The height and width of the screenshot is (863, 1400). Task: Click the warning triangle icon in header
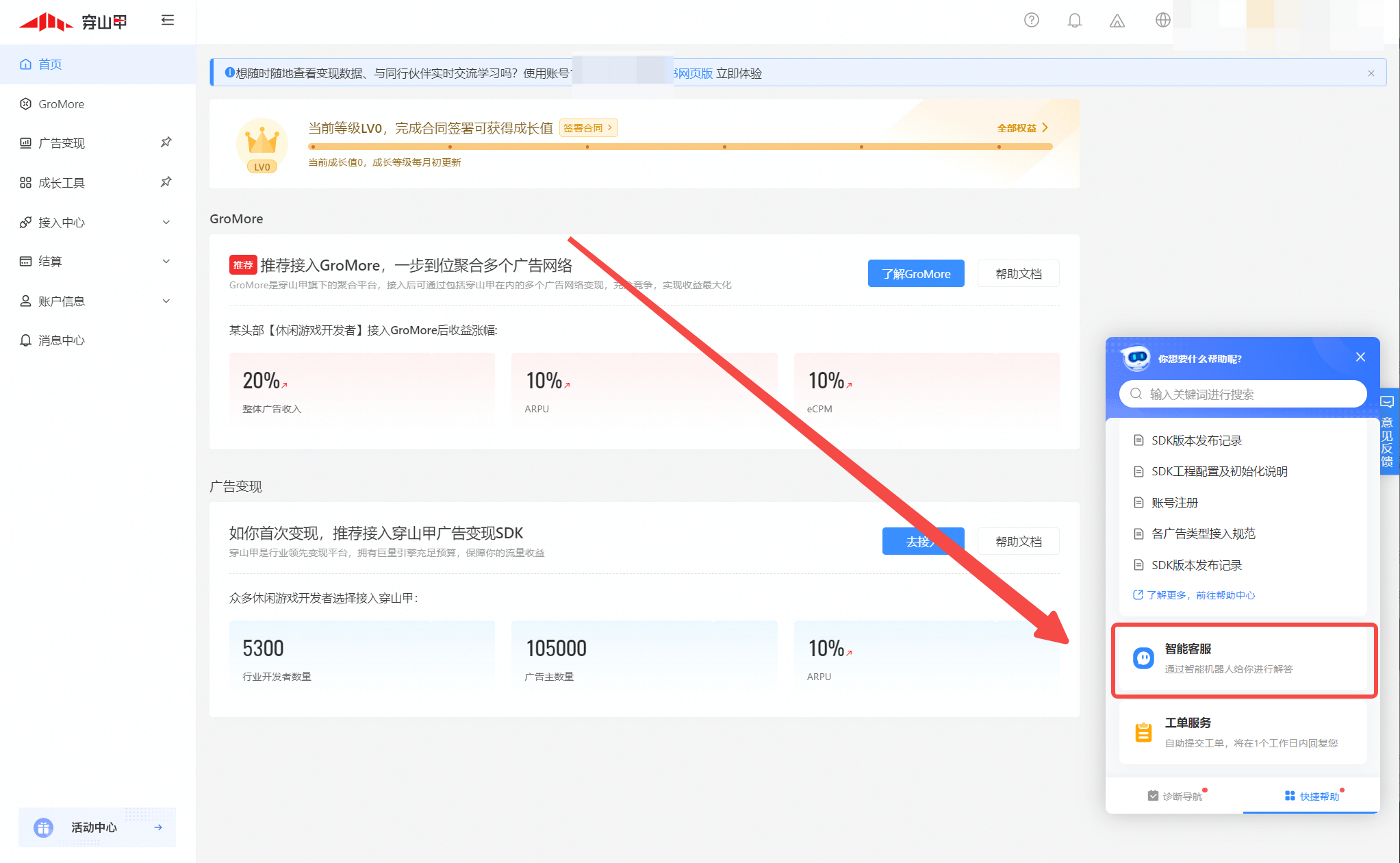click(1117, 21)
